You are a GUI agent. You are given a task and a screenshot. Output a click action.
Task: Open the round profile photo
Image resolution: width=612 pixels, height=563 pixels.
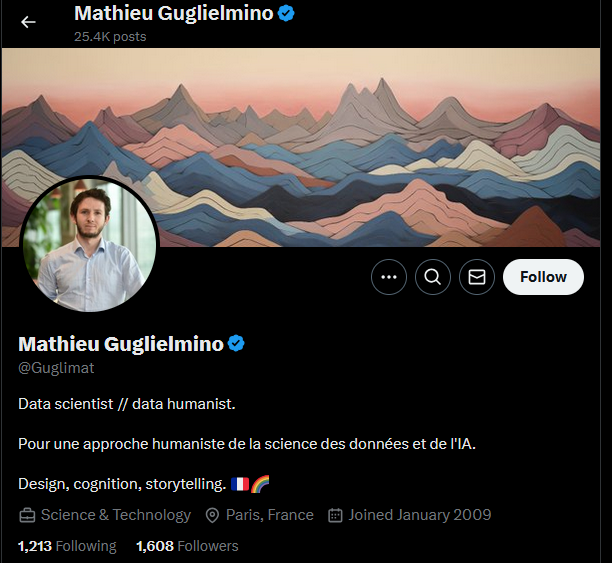tap(90, 245)
